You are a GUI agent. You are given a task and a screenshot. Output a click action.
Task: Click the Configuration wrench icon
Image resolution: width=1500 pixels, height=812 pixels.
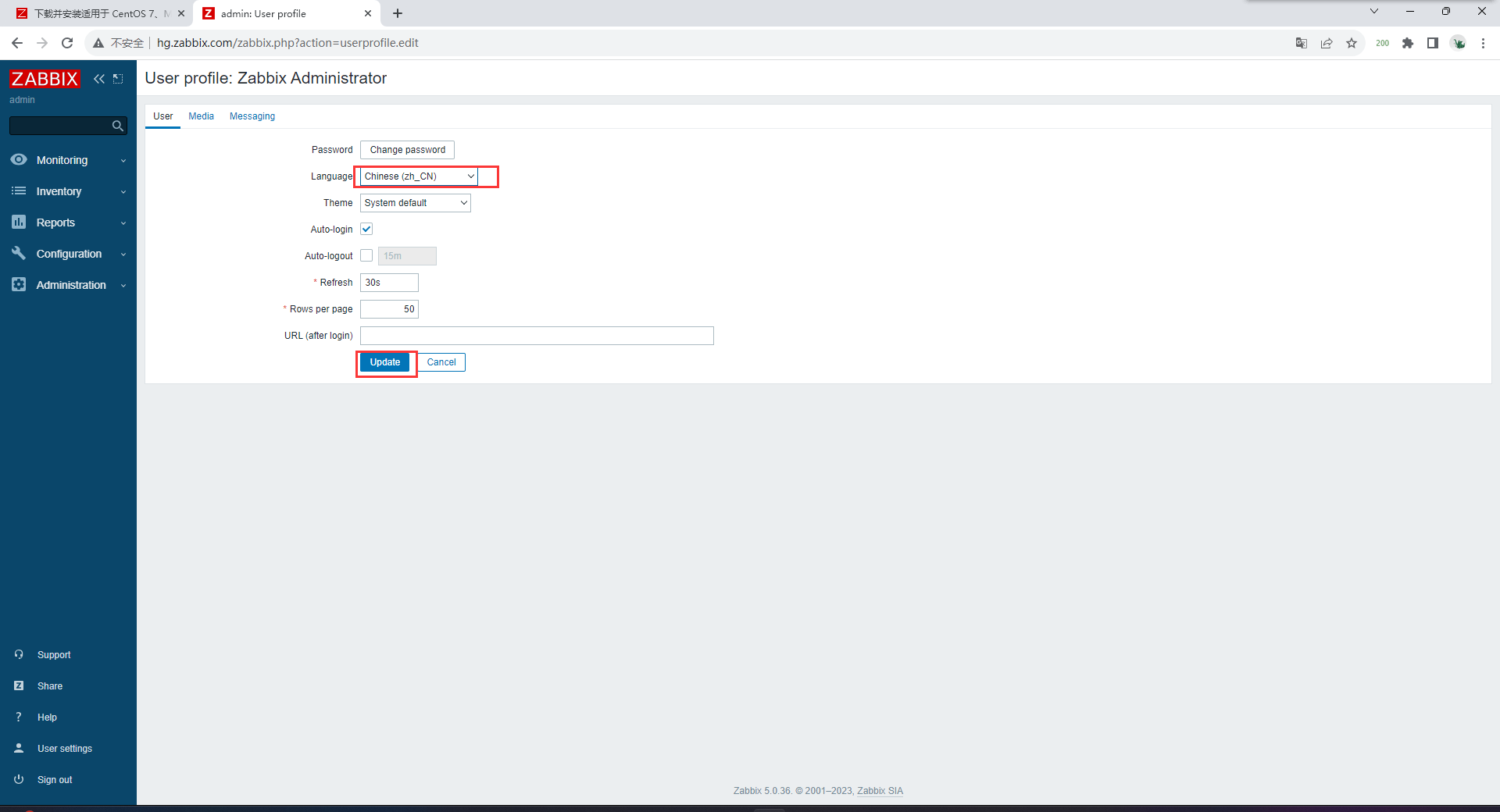click(19, 253)
